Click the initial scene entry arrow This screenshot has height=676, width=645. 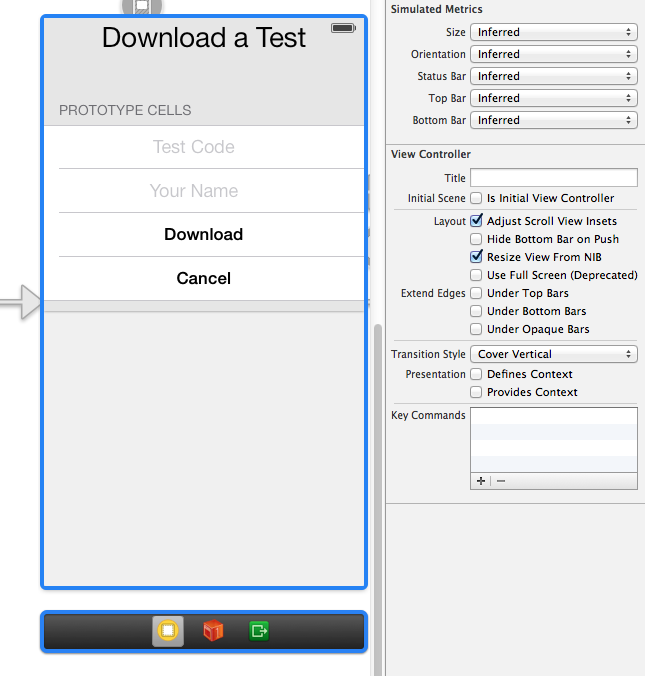[20, 302]
